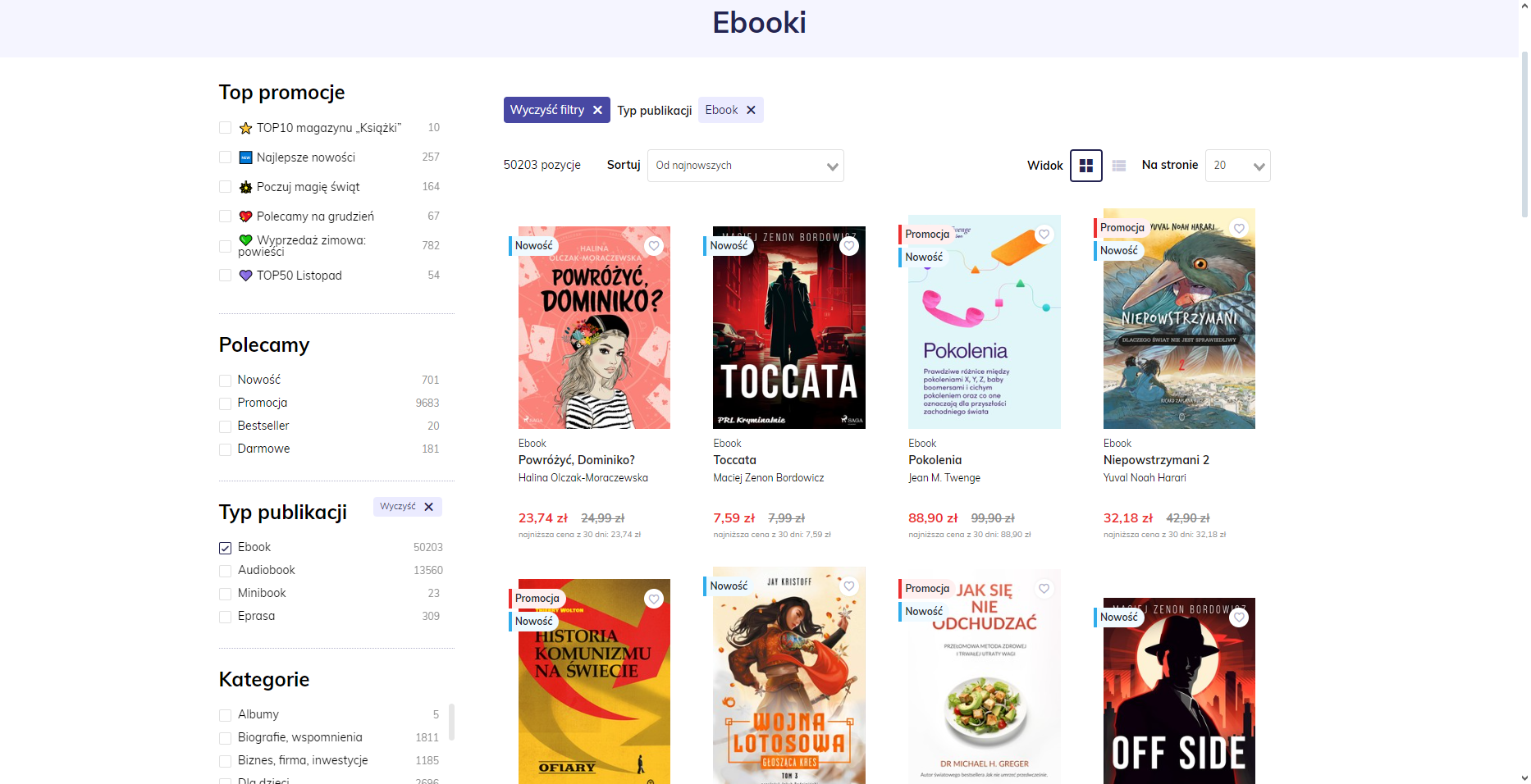Open author Halina Olczak-Moraczewska link

click(583, 478)
